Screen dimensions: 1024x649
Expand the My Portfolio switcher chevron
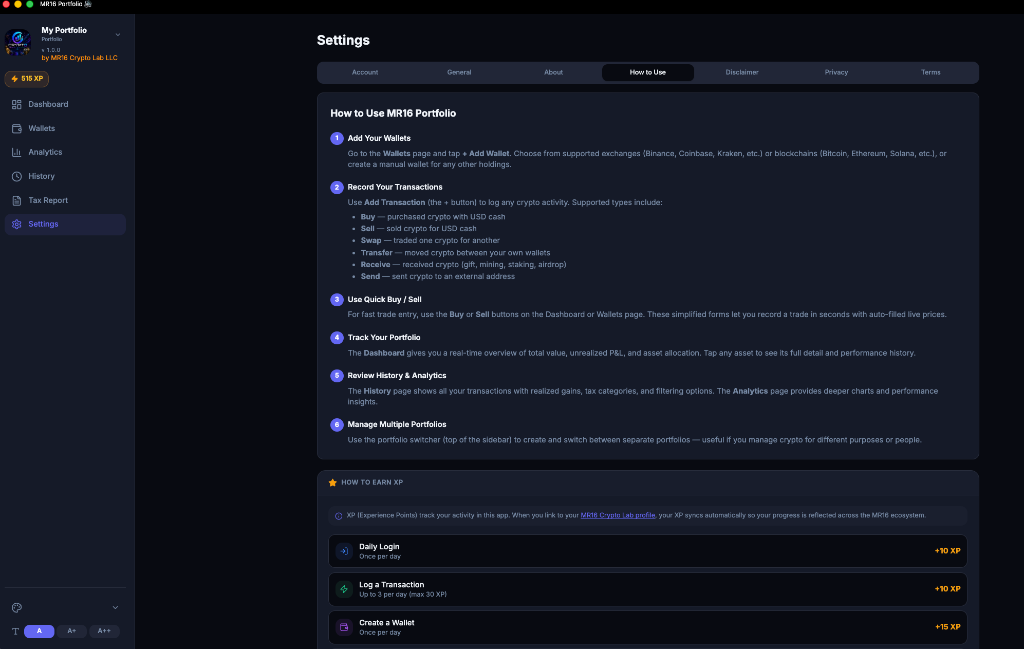click(118, 35)
